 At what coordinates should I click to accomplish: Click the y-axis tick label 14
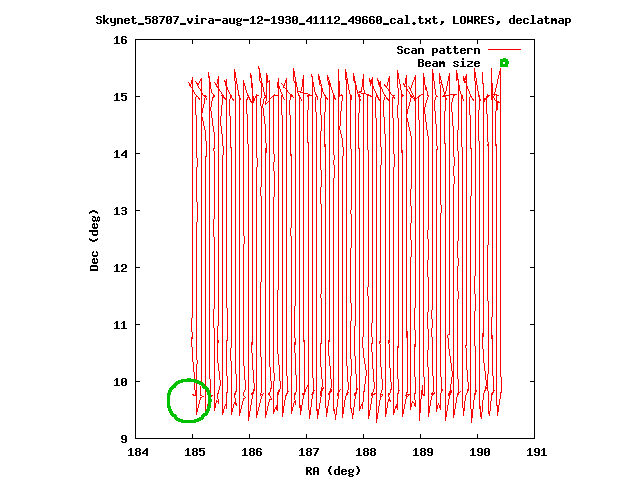[120, 154]
